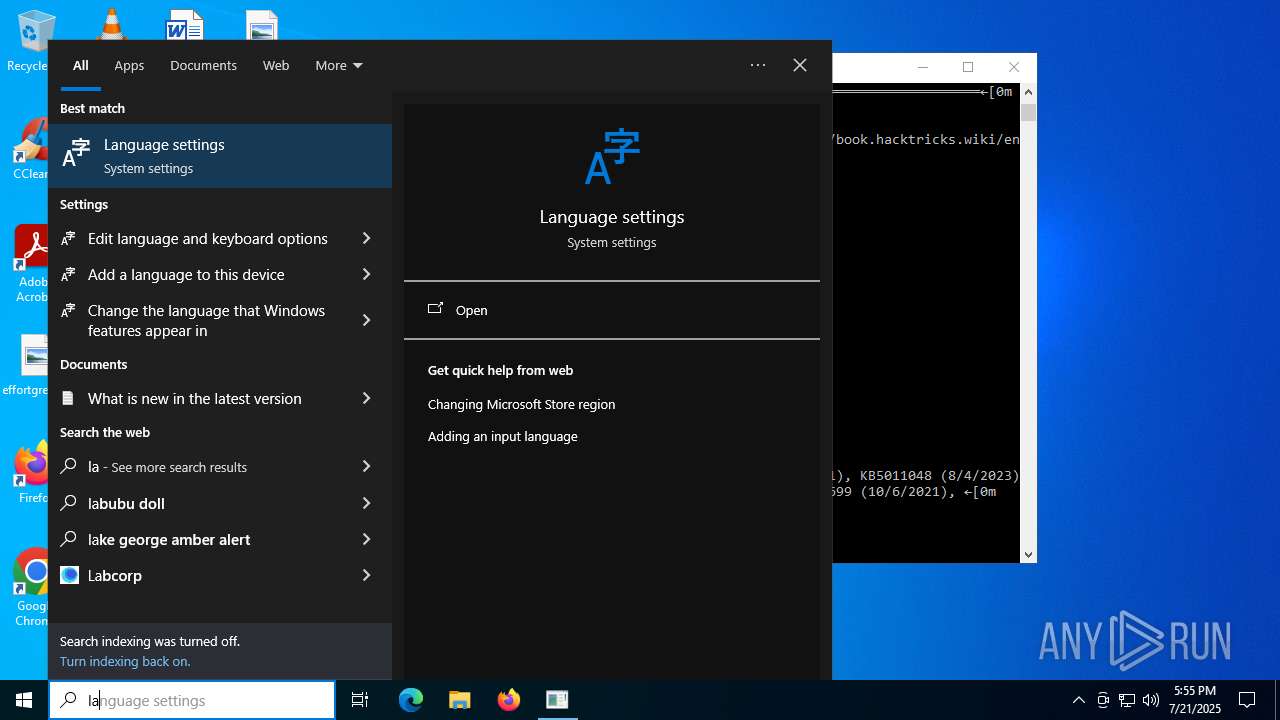Open Adding an input language help link
This screenshot has width=1280, height=720.
[503, 436]
